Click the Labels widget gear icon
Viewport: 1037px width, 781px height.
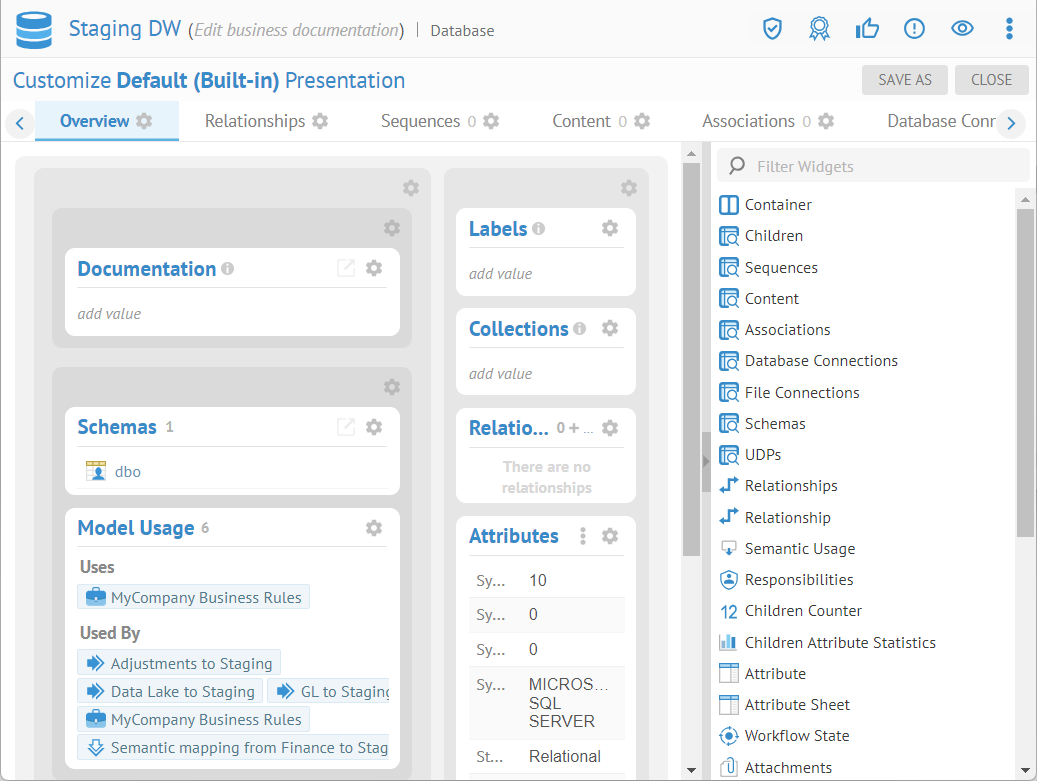click(x=610, y=228)
